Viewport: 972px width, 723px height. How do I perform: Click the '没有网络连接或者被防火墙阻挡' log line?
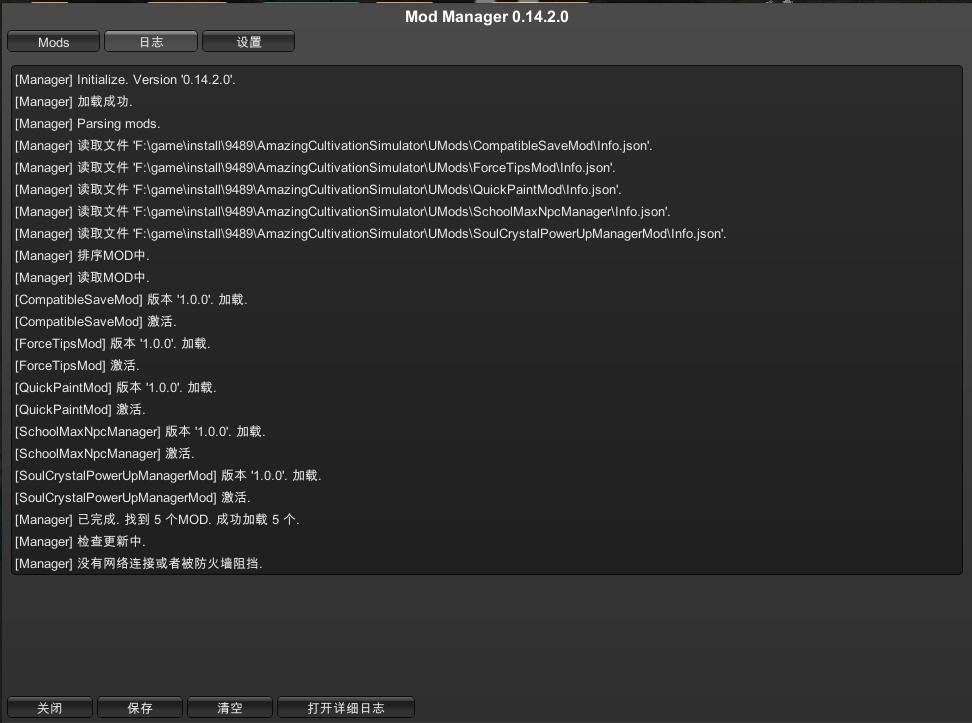click(139, 563)
